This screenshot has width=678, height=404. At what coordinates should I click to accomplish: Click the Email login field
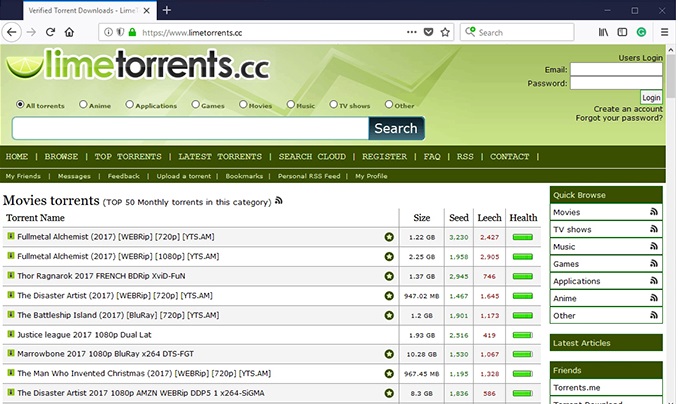[x=616, y=69]
